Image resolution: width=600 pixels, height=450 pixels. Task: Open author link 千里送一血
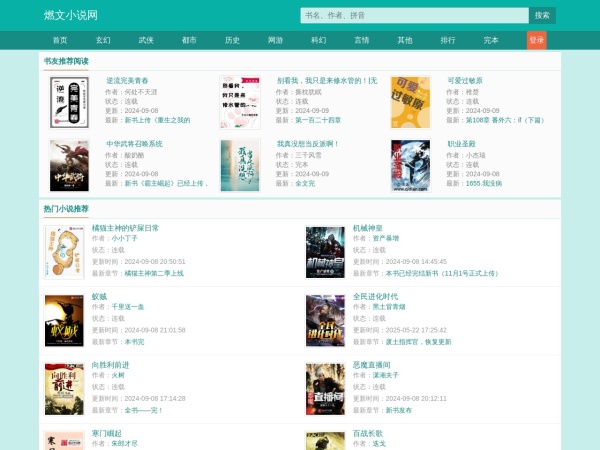point(127,307)
